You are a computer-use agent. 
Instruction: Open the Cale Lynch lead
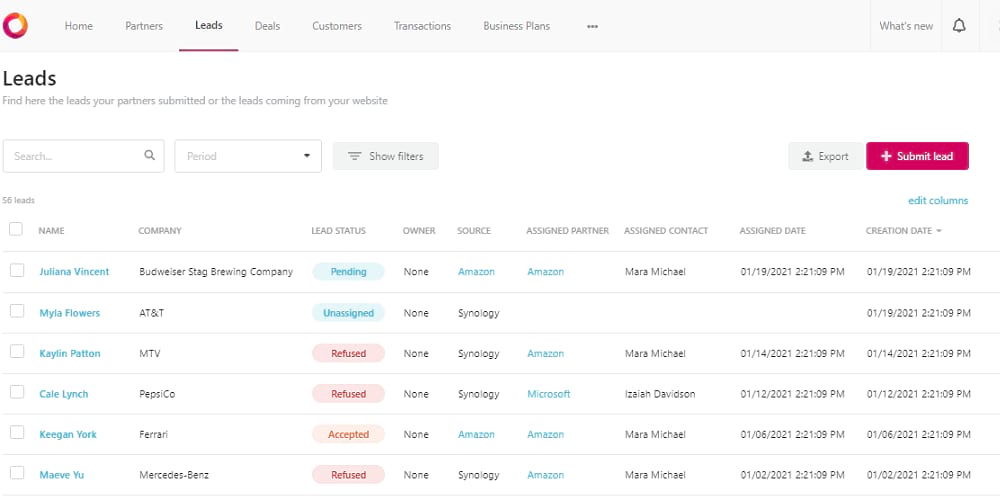pyautogui.click(x=64, y=394)
